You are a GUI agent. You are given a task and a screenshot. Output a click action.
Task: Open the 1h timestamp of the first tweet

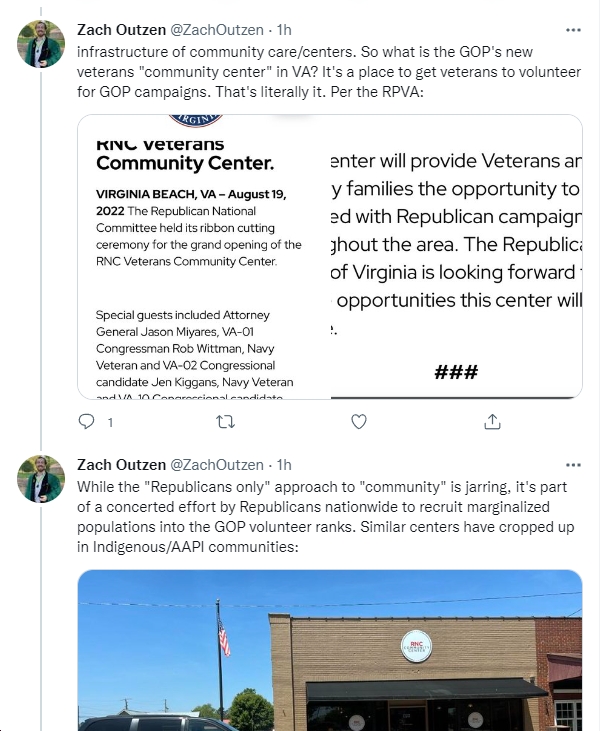[284, 30]
